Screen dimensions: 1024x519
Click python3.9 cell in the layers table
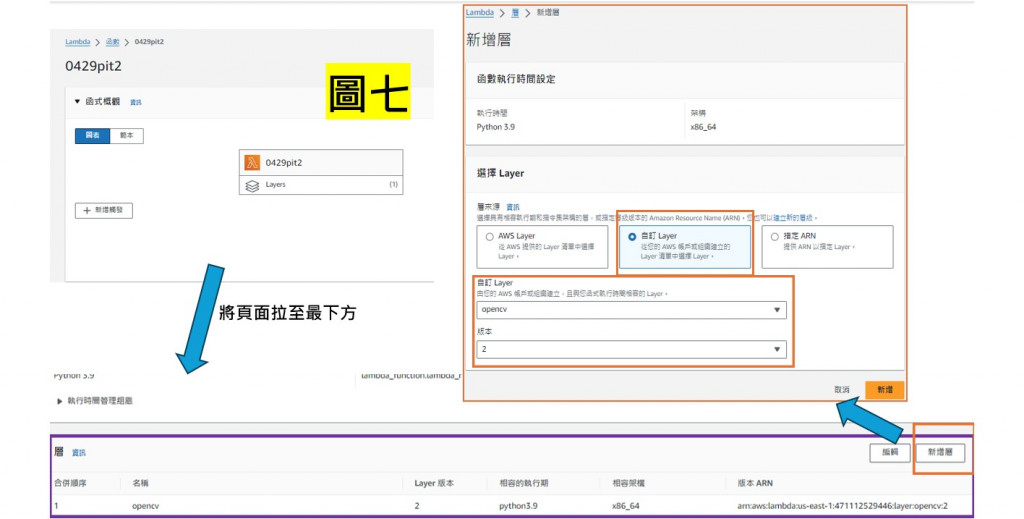(518, 506)
